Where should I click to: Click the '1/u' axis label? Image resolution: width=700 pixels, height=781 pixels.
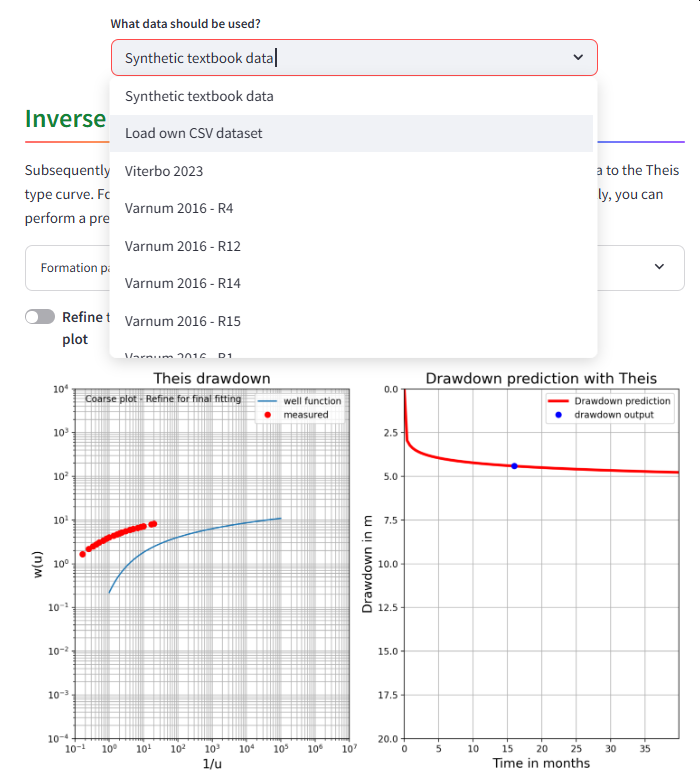pos(212,764)
